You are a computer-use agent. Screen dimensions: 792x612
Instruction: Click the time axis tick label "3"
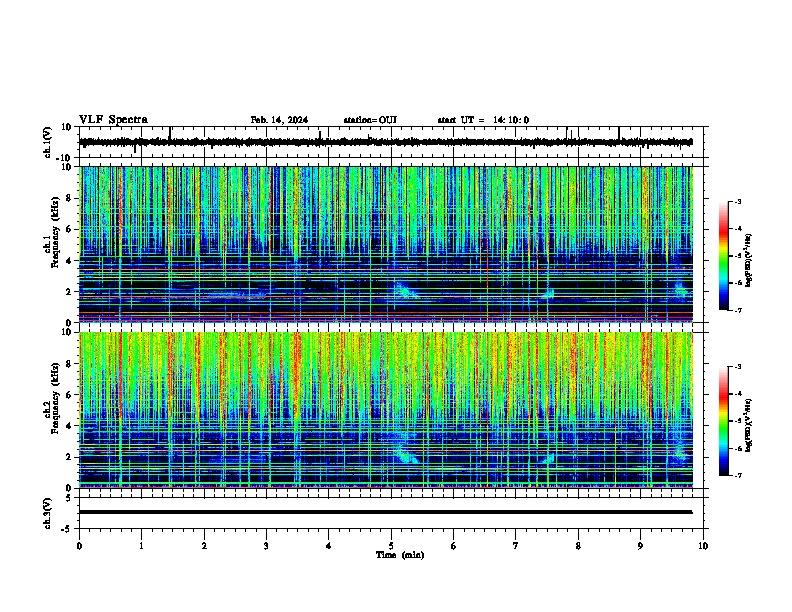[266, 546]
